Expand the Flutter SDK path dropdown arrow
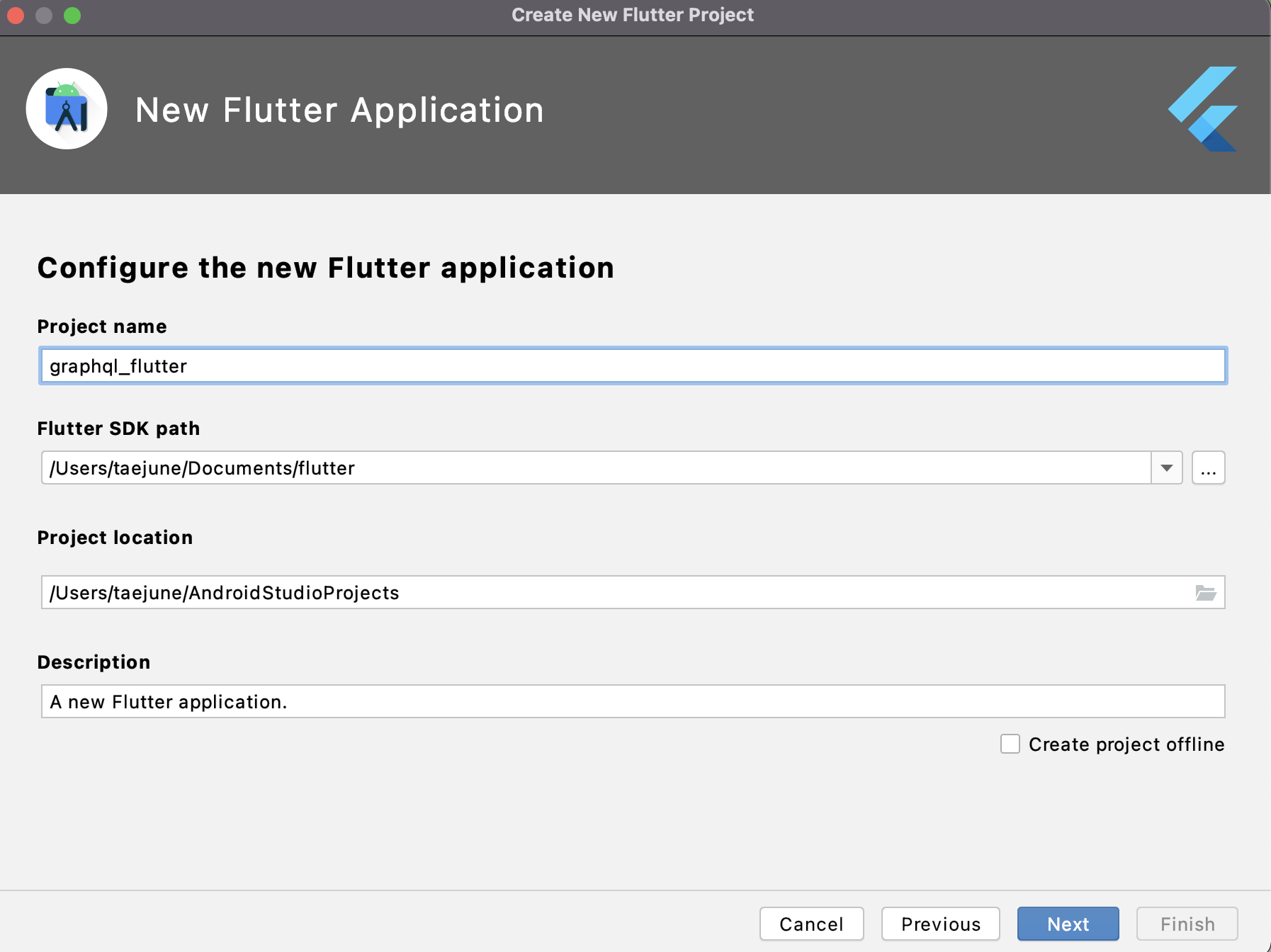This screenshot has height=952, width=1271. coord(1167,468)
